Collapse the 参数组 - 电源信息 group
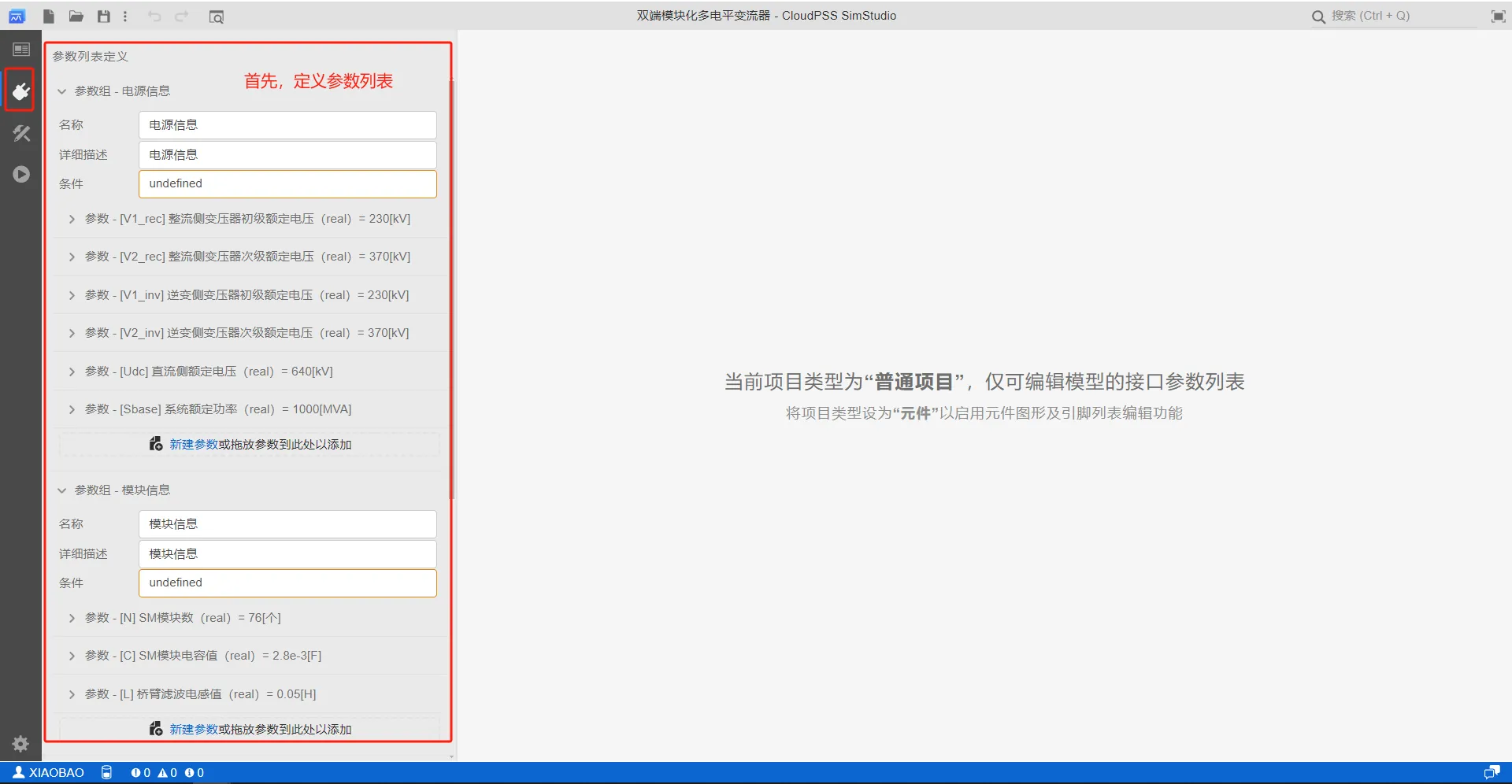 [x=61, y=91]
